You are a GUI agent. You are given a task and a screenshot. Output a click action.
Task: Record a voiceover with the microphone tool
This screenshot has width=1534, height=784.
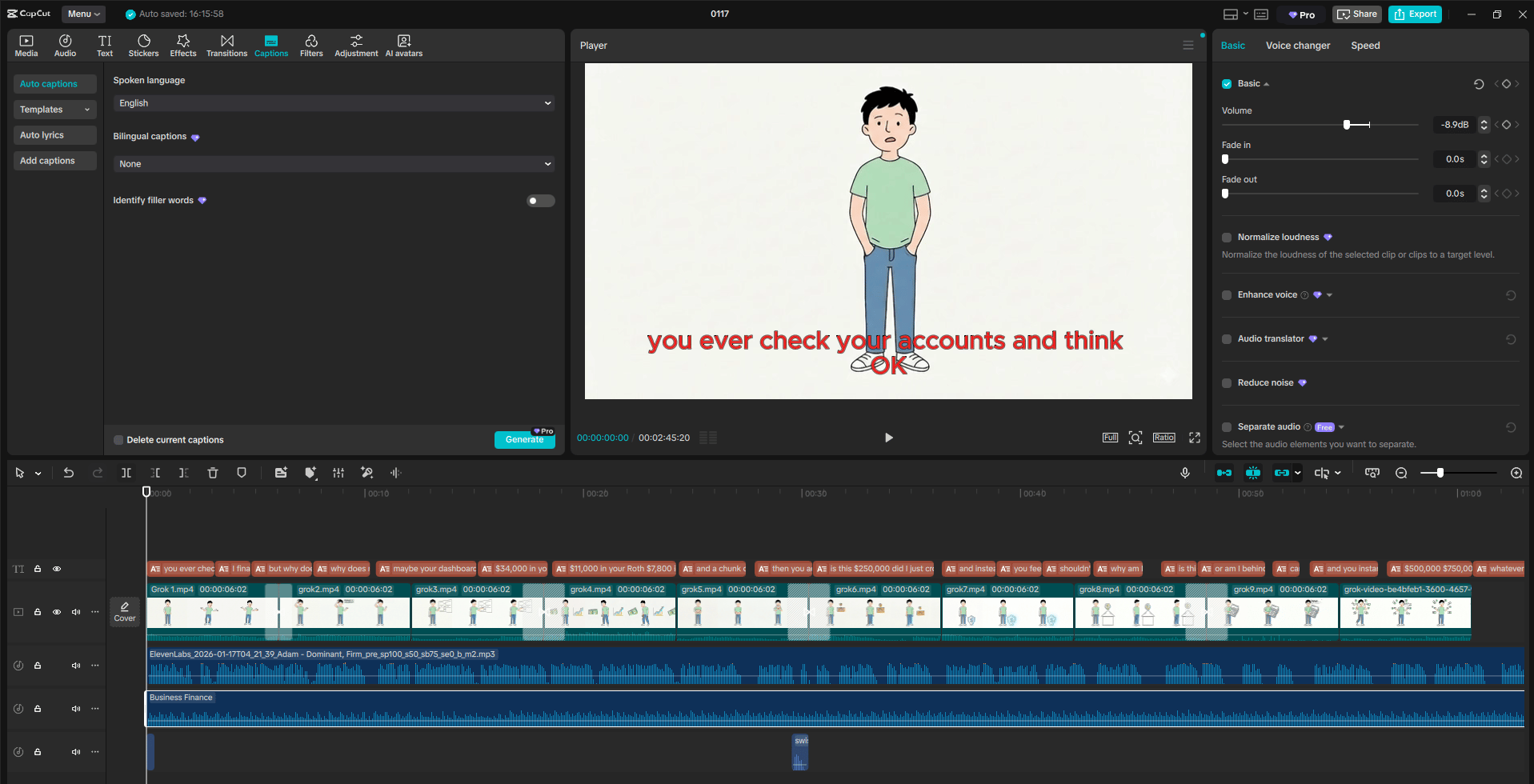point(1185,473)
